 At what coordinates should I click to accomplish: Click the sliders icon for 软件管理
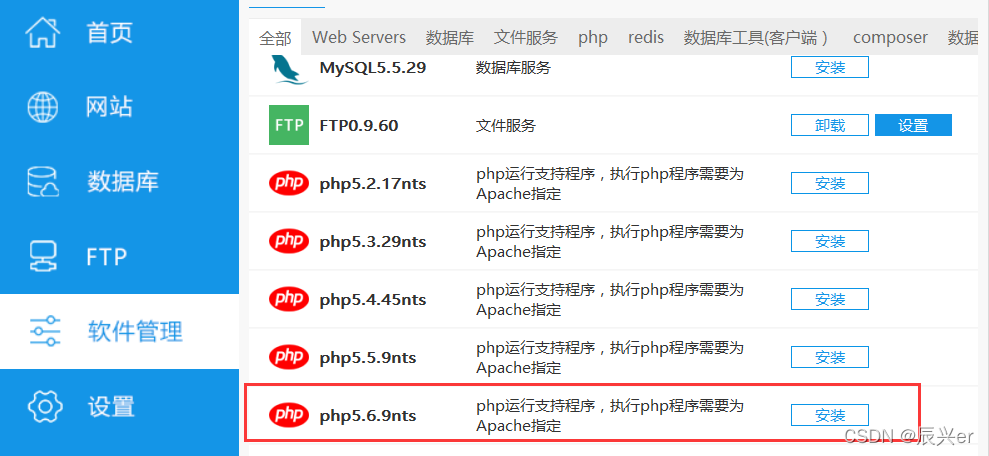pyautogui.click(x=45, y=331)
